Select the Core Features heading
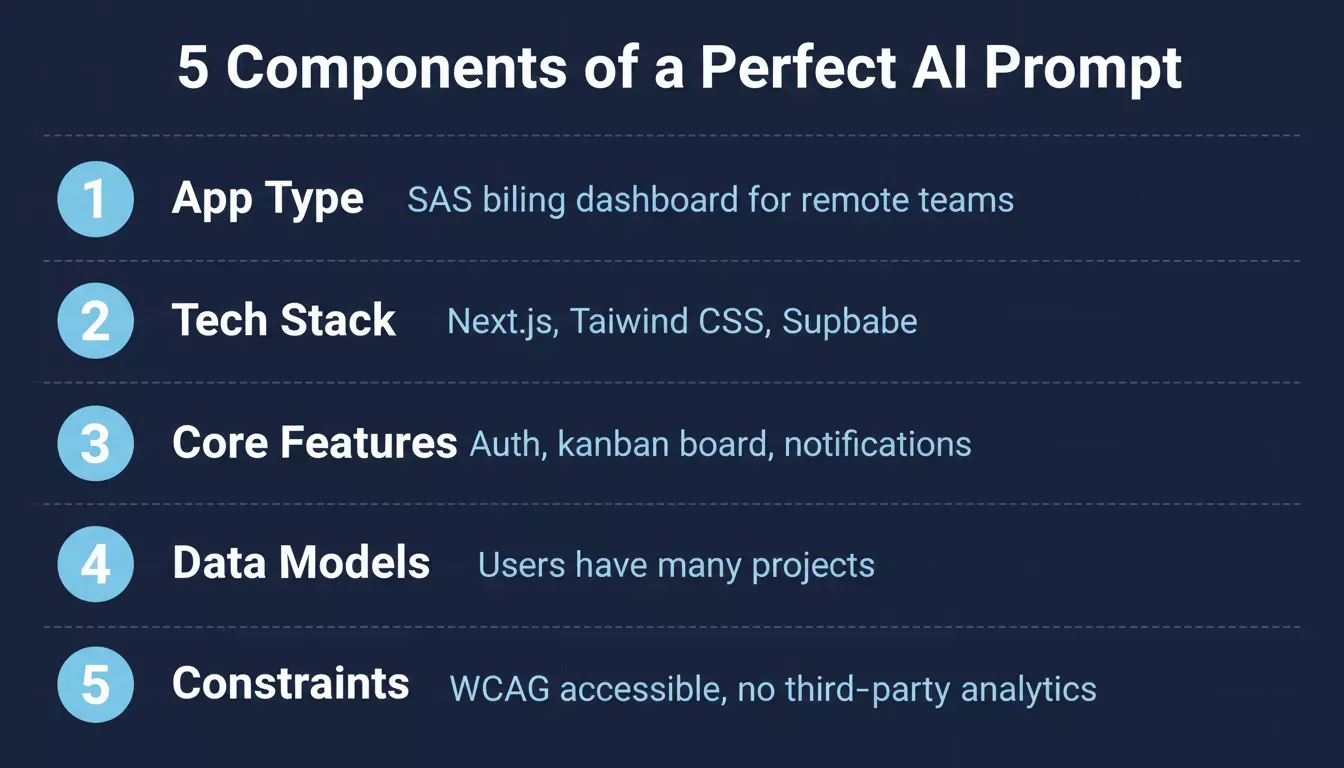This screenshot has width=1344, height=768. point(314,442)
